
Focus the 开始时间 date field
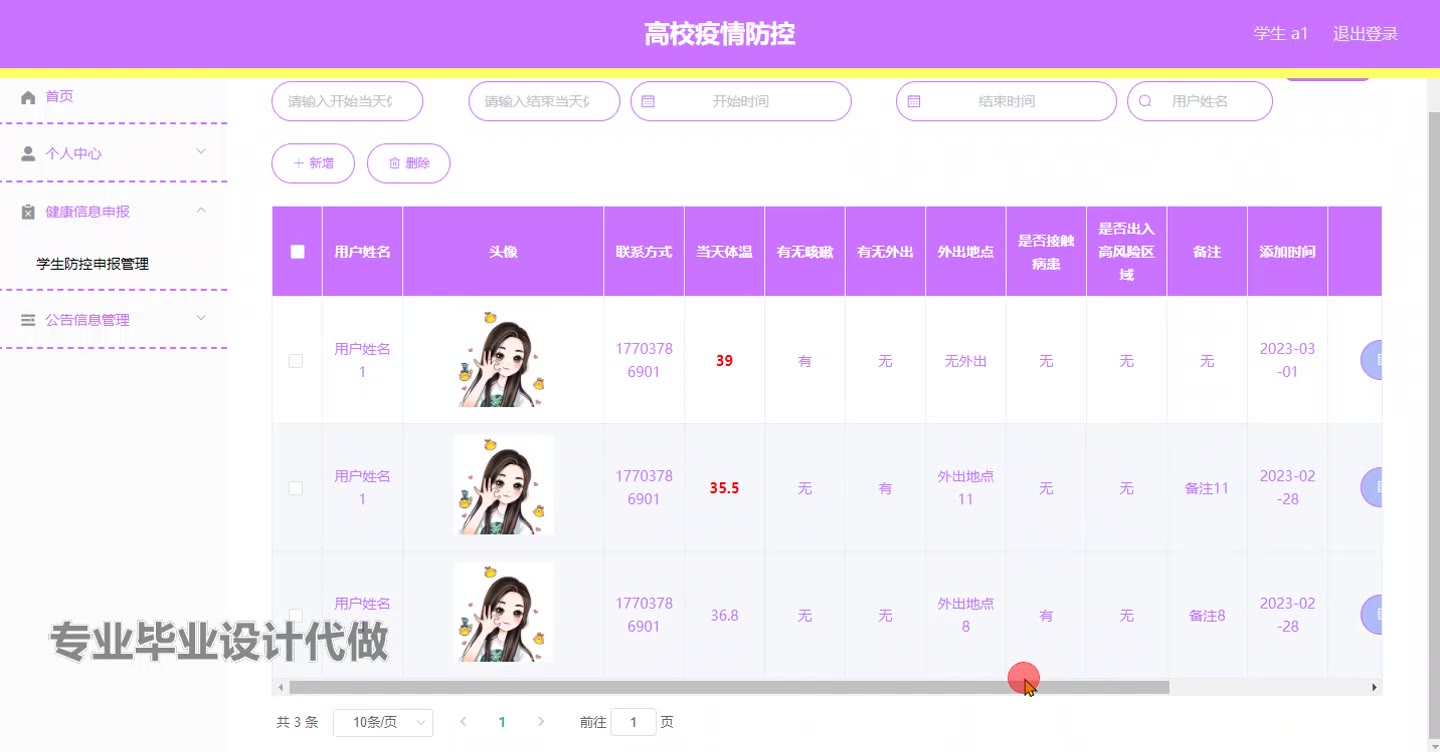pos(741,101)
